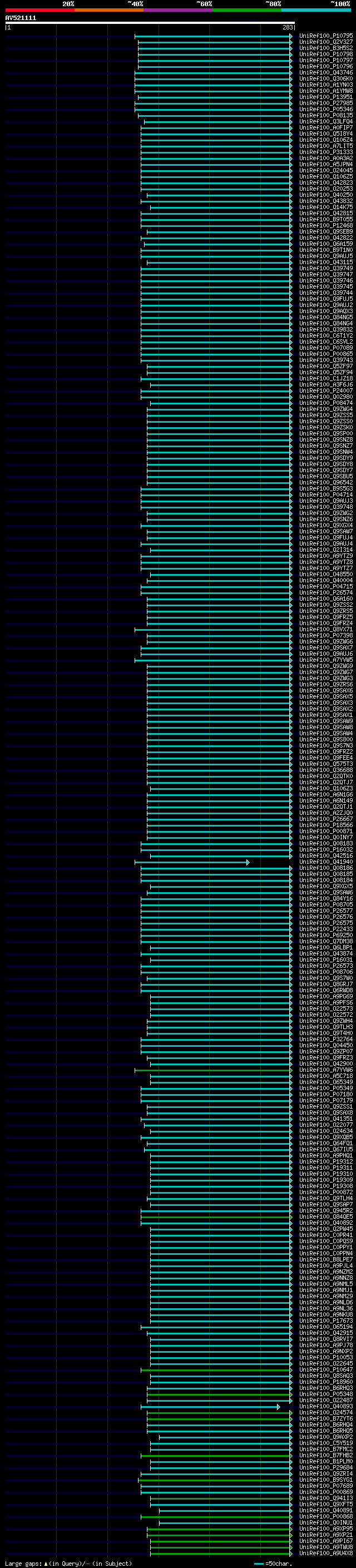Select the row labeled UniRef100_P26667
The height and width of the screenshot is (1568, 356).
[x=326, y=819]
